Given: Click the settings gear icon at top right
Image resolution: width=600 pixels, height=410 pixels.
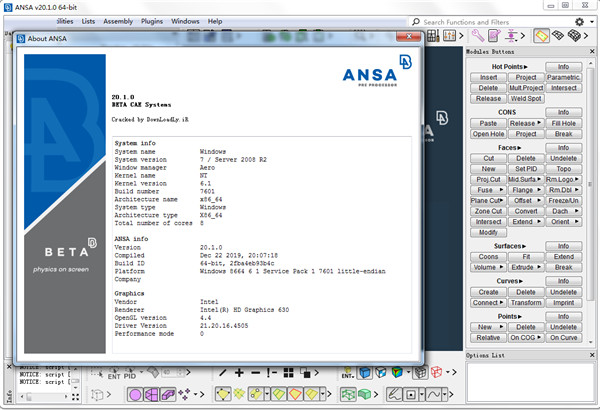Looking at the screenshot, I should click(x=579, y=20).
